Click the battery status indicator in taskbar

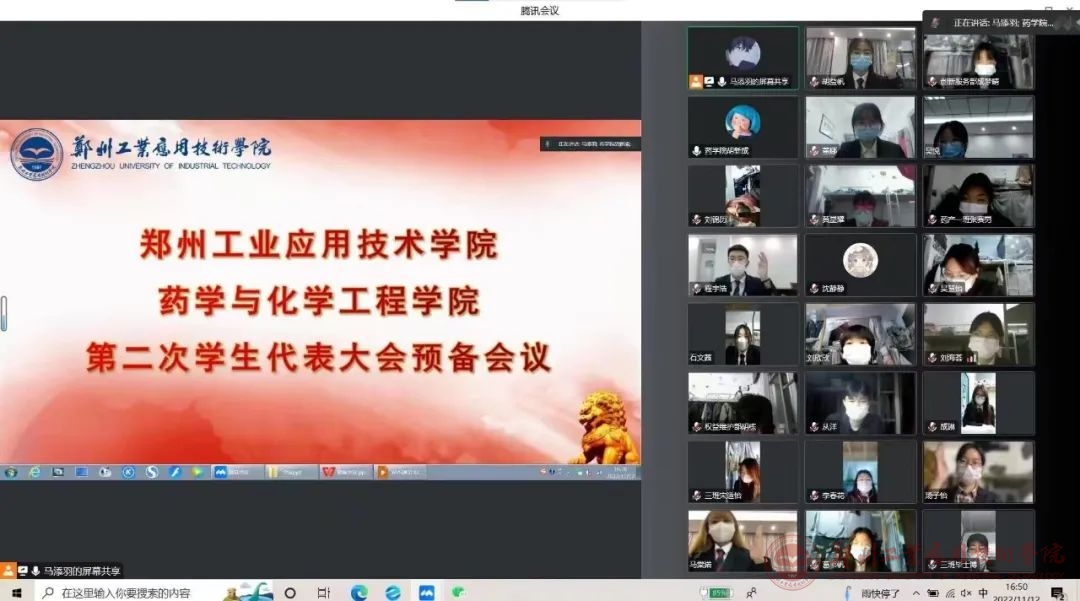(x=718, y=592)
